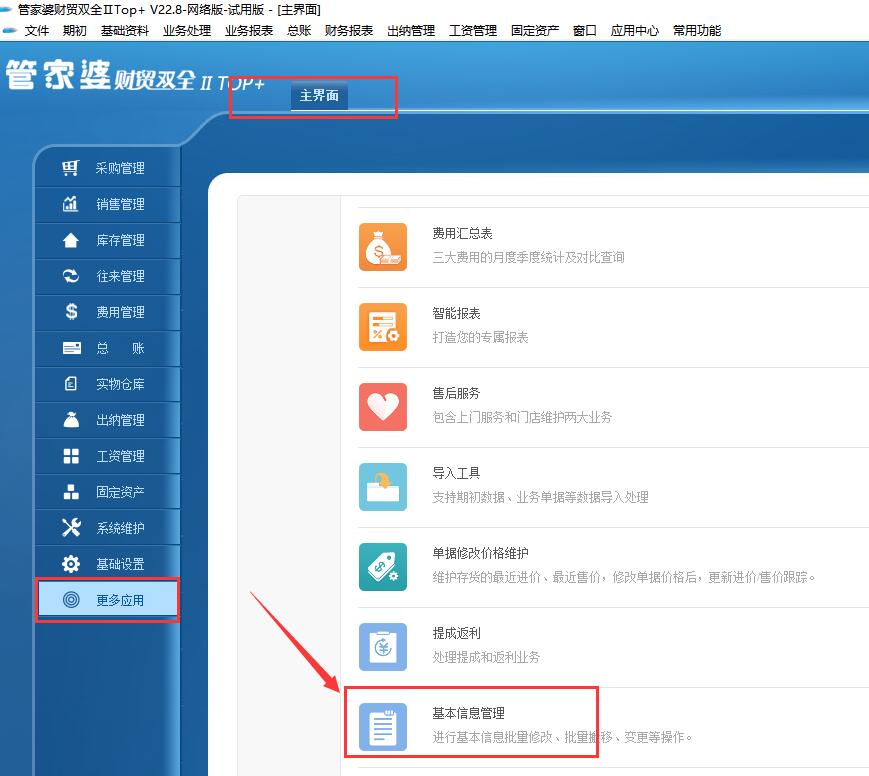The image size is (869, 776).
Task: Open the 单据修改价格维护 price tag icon
Action: click(x=382, y=566)
